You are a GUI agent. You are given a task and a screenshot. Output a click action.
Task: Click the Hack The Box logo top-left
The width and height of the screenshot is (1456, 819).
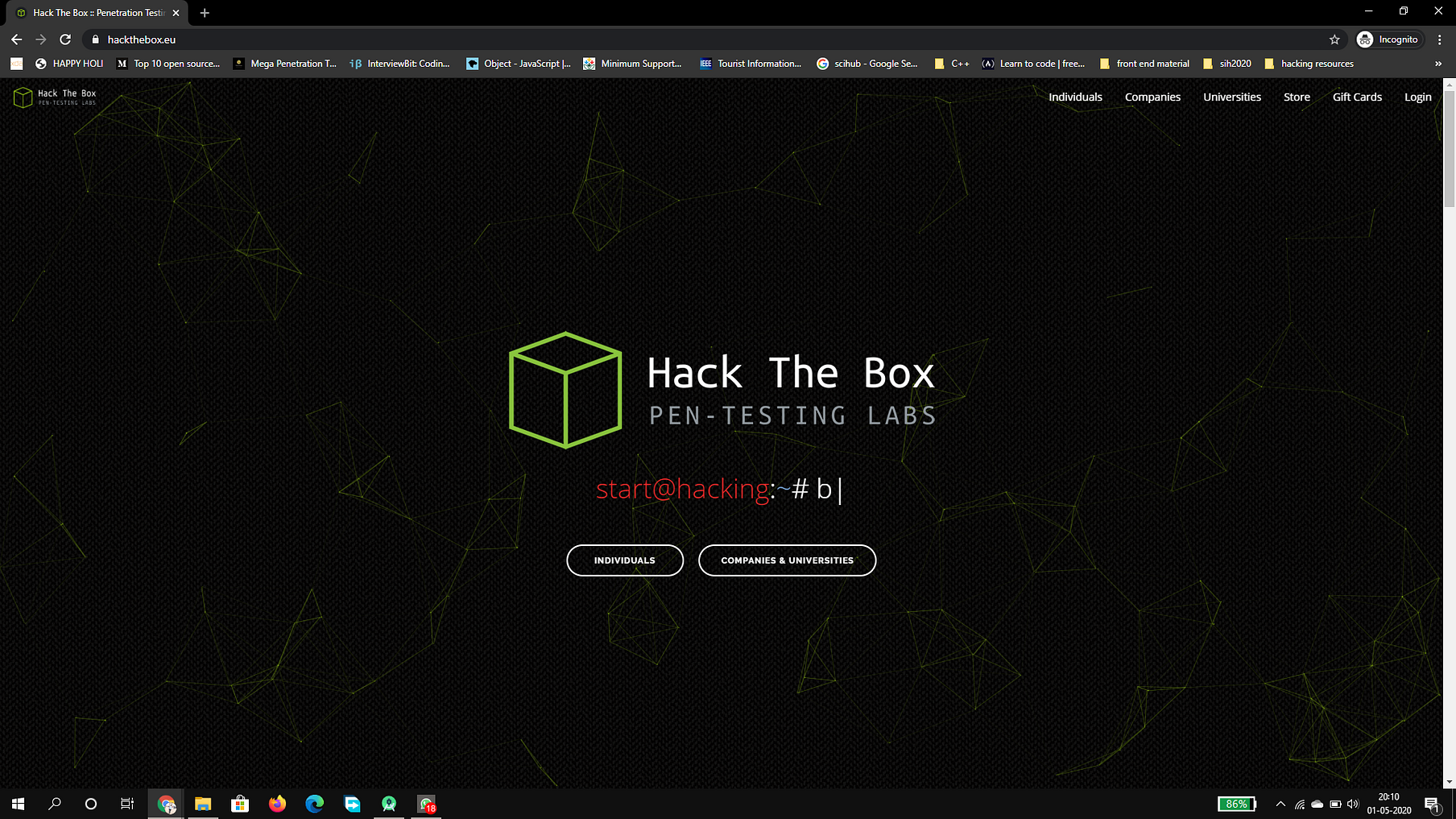pyautogui.click(x=55, y=97)
